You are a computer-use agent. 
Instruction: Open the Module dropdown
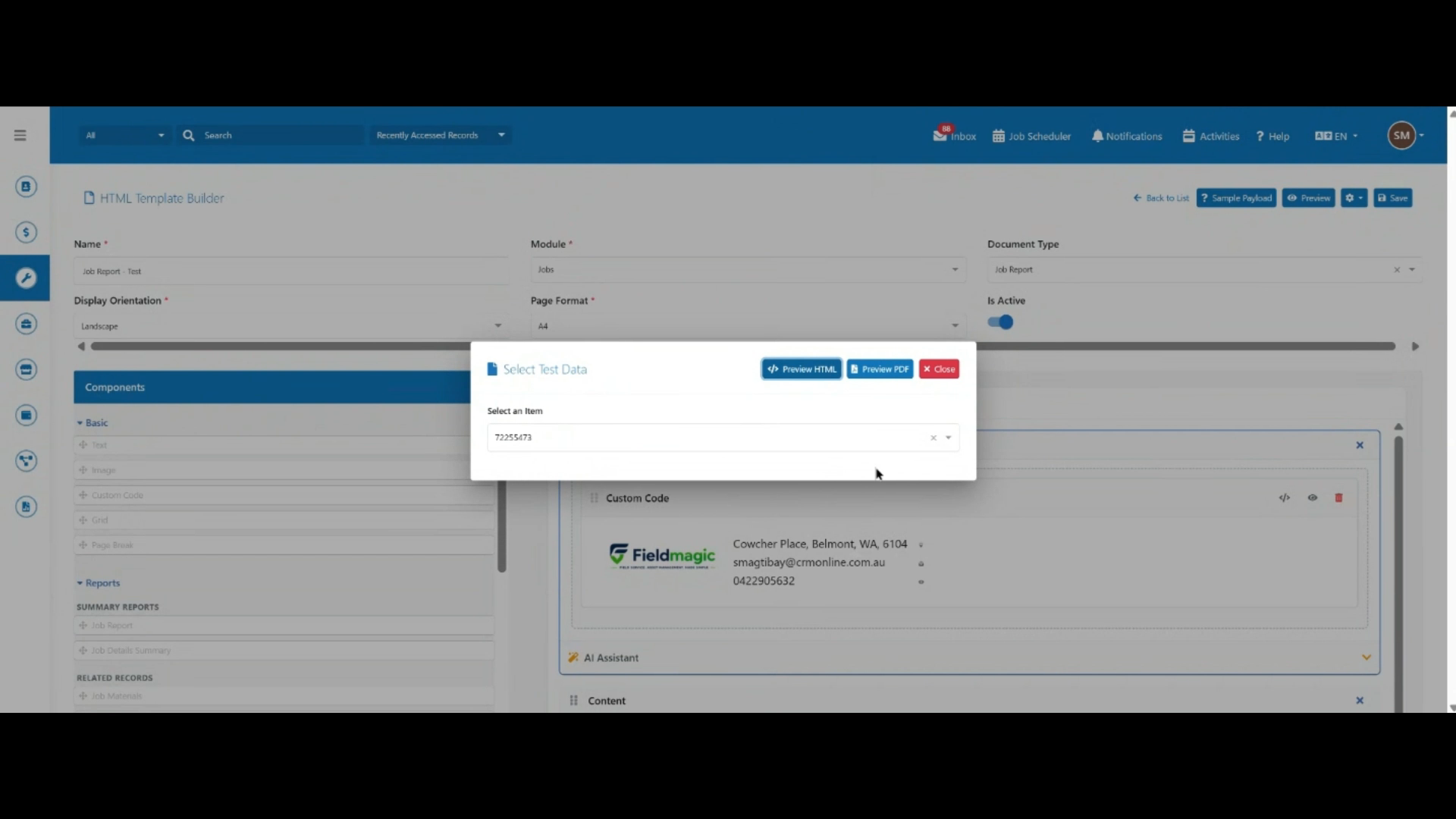(748, 270)
